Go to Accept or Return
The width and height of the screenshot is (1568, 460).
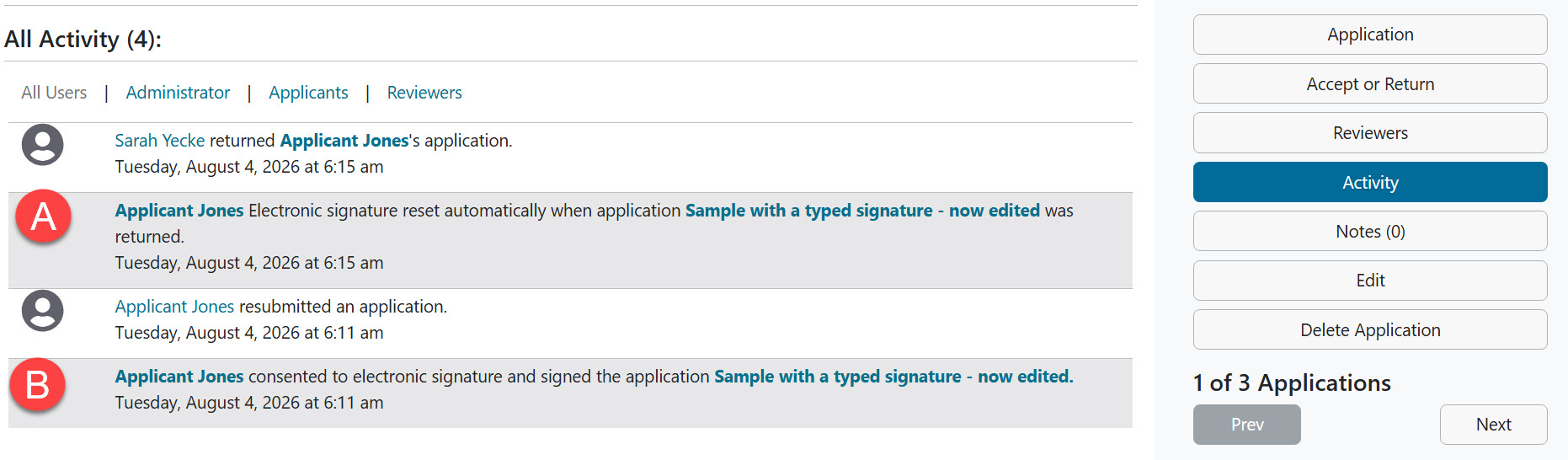click(x=1370, y=84)
